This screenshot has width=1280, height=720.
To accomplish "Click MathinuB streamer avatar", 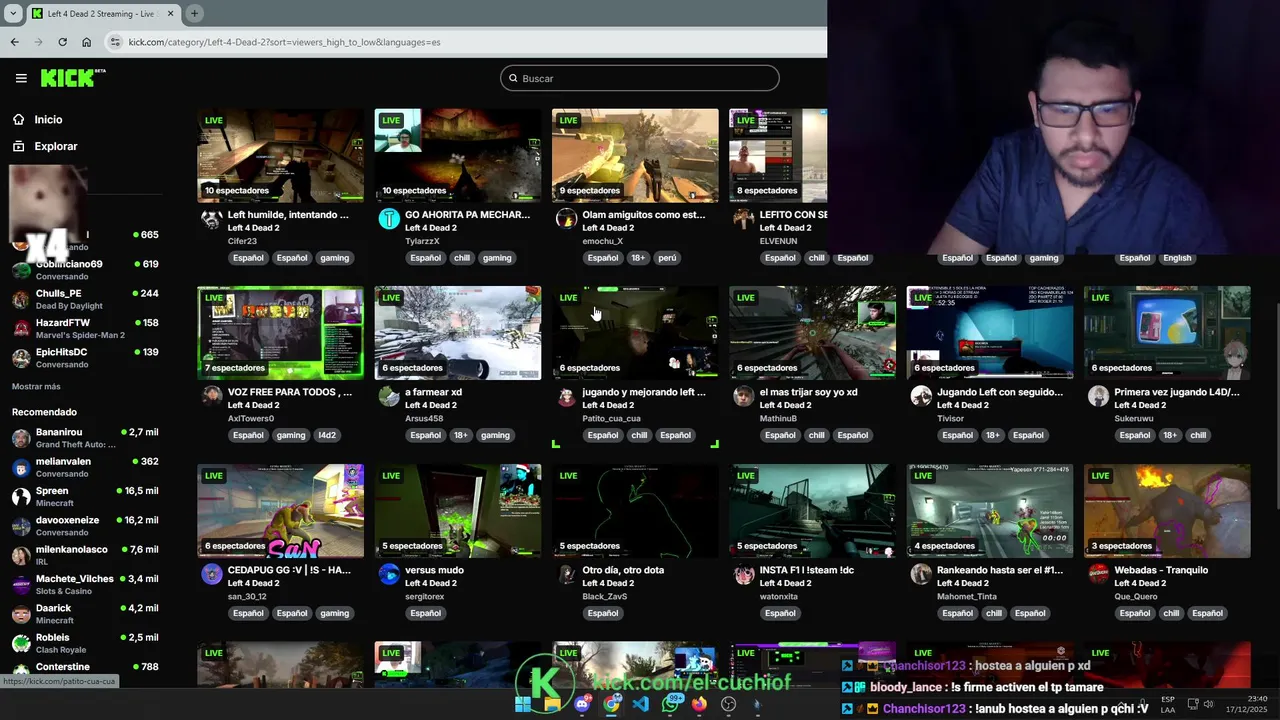I will [x=743, y=396].
